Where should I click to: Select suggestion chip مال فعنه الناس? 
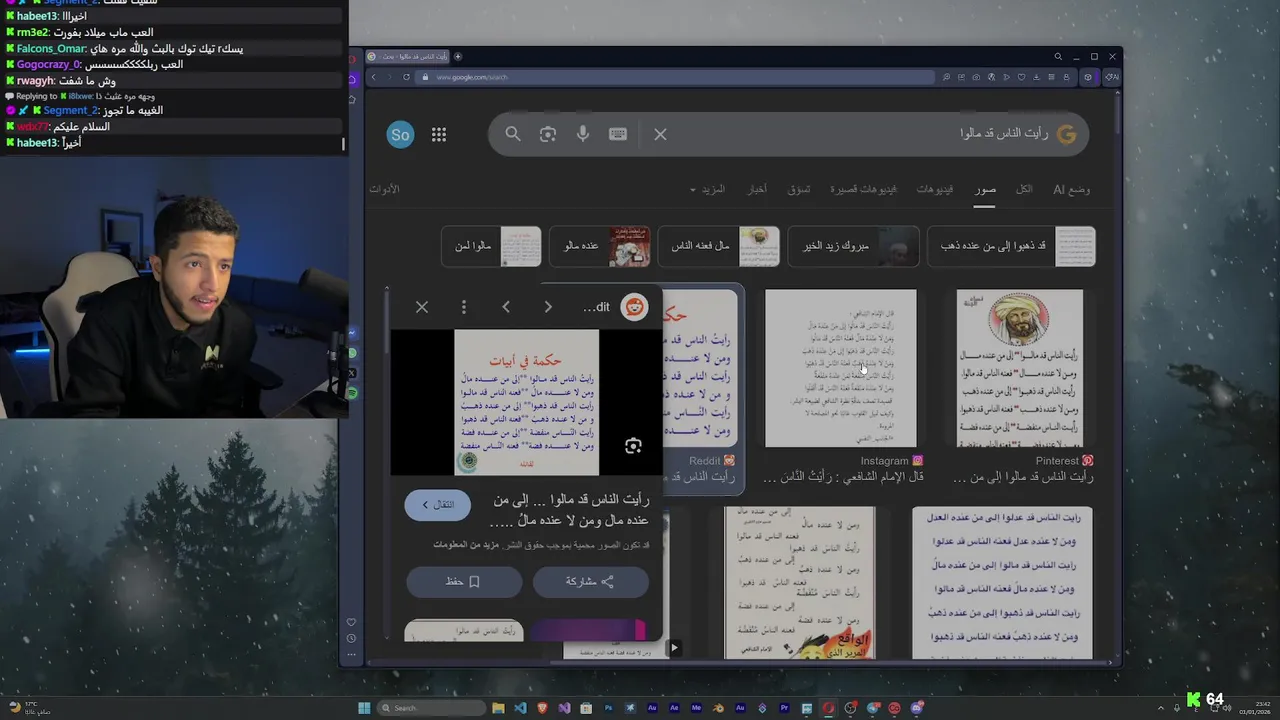[718, 246]
